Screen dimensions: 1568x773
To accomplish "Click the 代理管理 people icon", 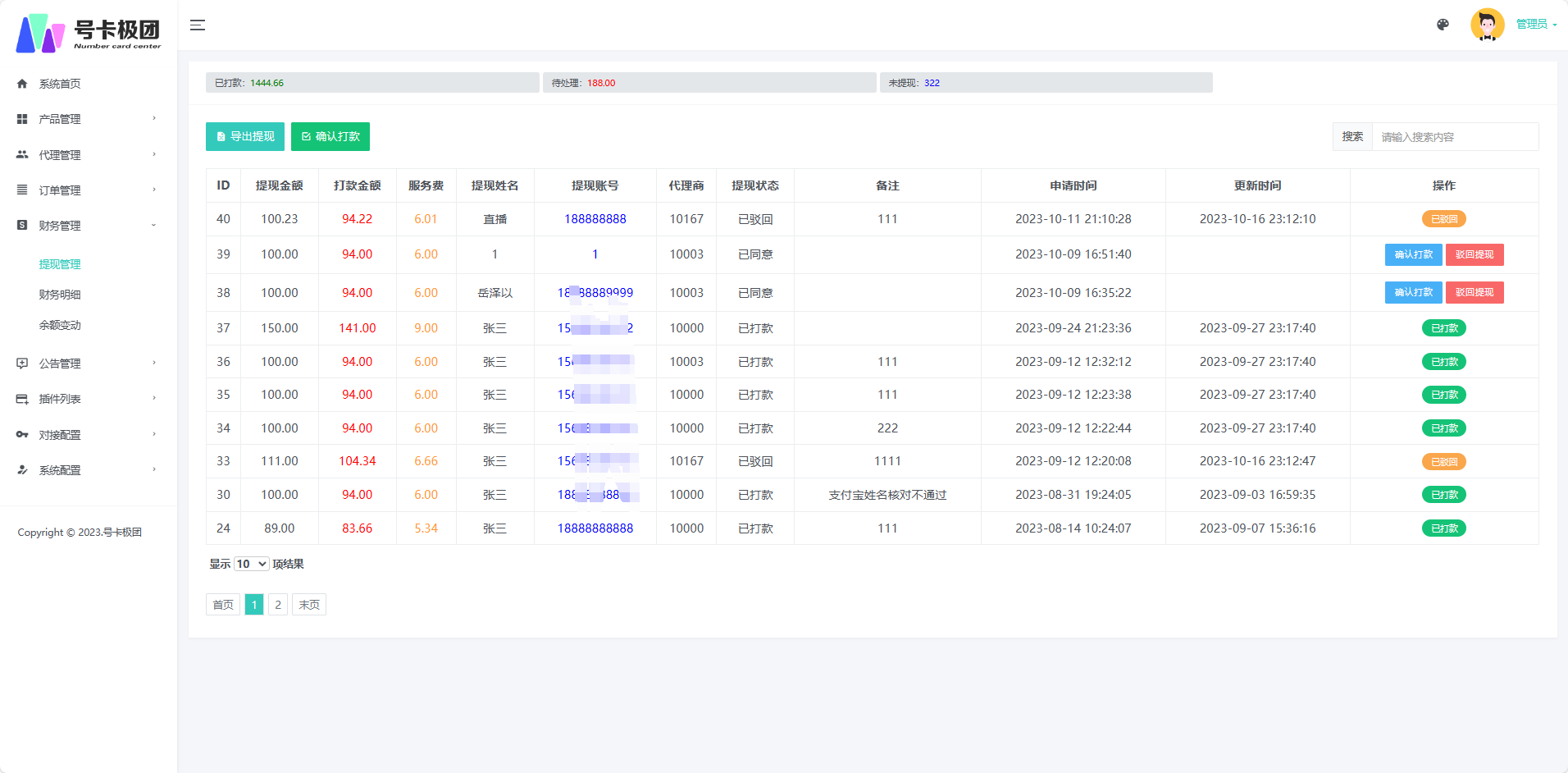I will (22, 154).
